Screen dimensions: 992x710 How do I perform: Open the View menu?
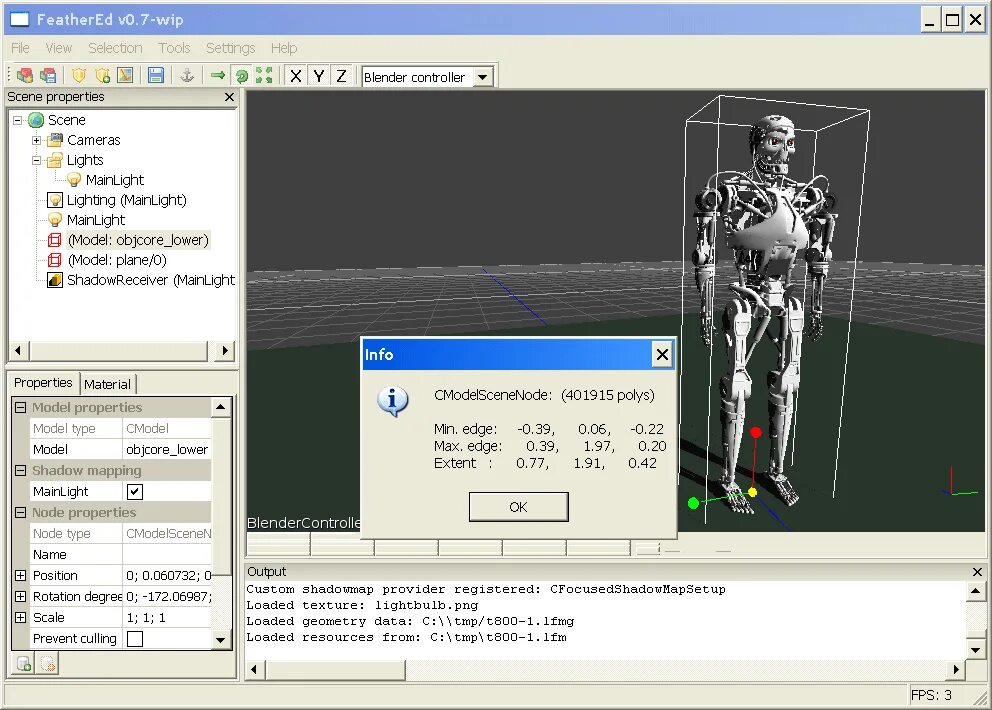coord(59,48)
